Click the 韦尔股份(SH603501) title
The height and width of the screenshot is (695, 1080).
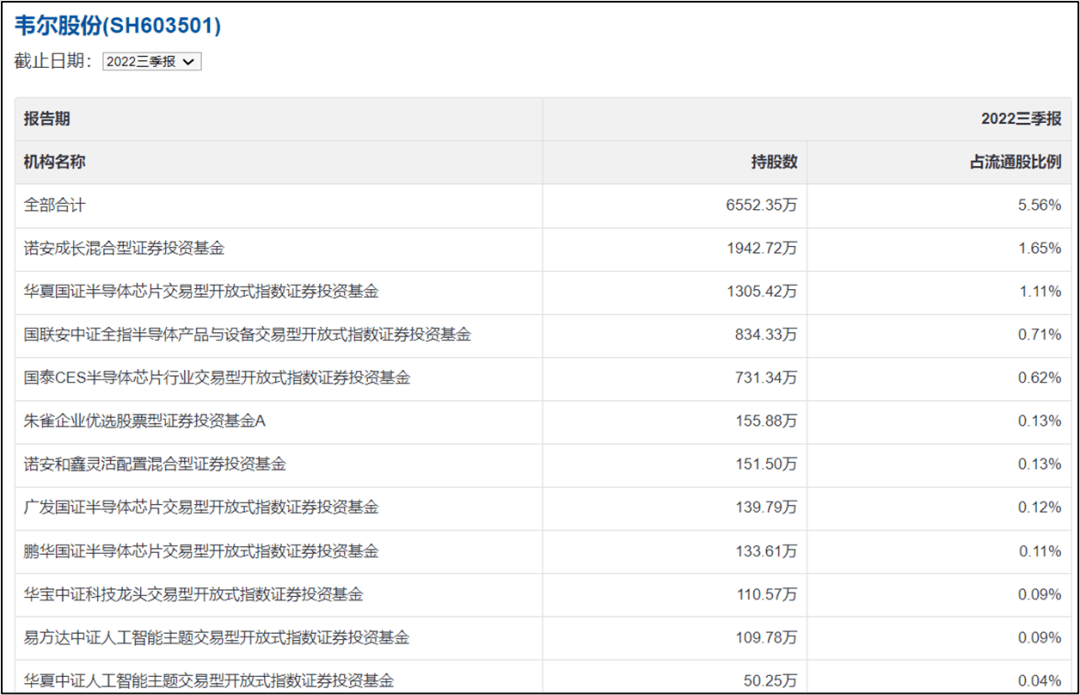click(x=118, y=26)
